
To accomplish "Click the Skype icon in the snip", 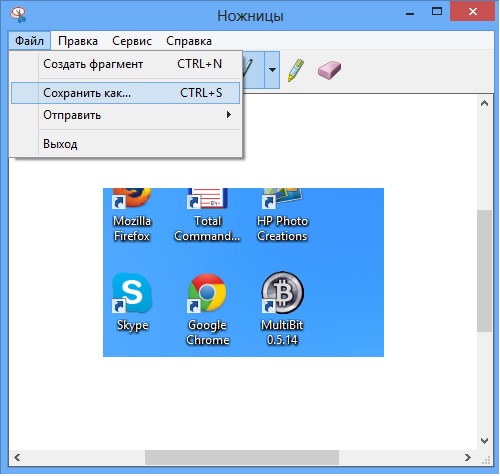I will pos(132,293).
